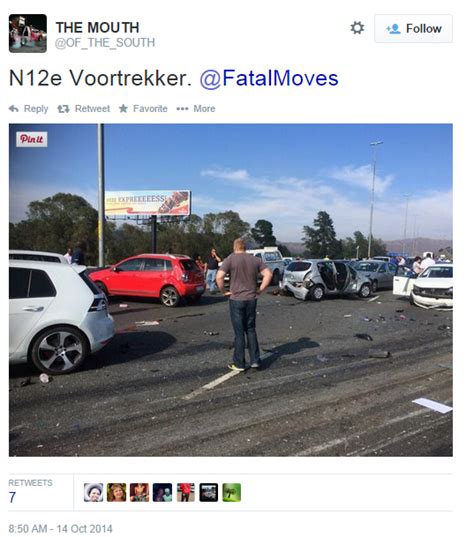Click the Pin it button

coord(32,139)
